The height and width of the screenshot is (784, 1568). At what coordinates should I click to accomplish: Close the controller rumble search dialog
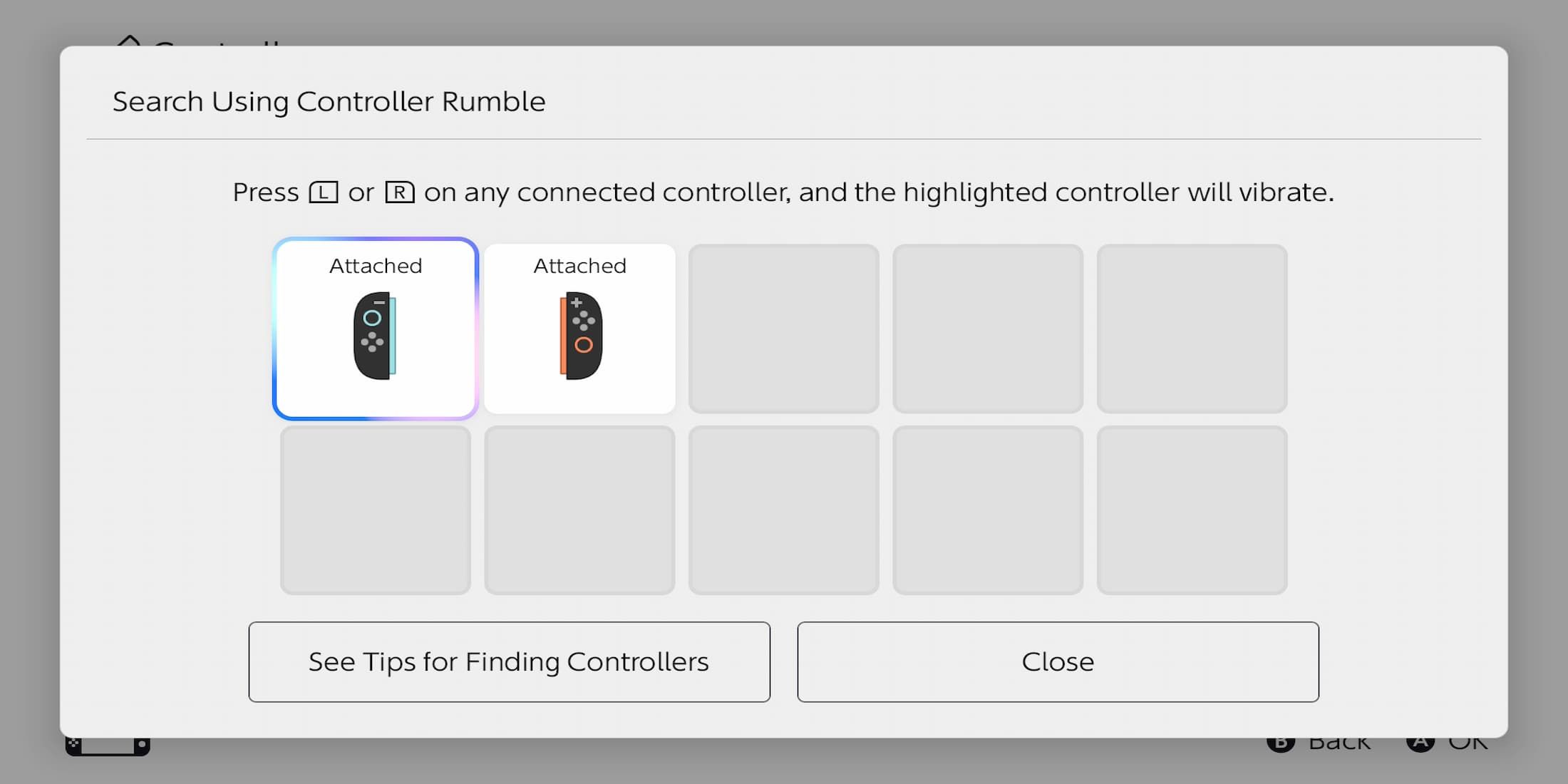click(1058, 661)
